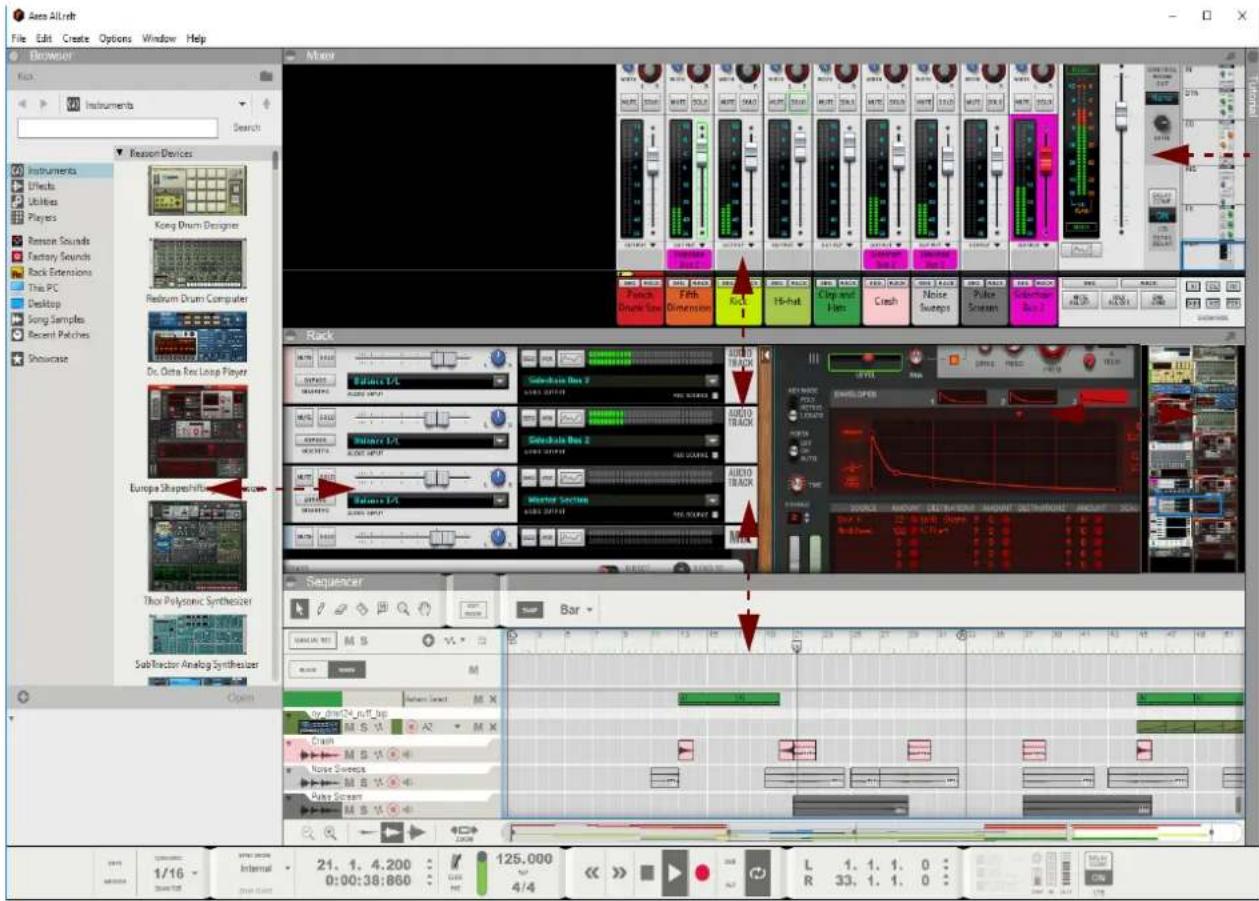Click the Rewind transport button
The image size is (1259, 901).
pos(591,872)
